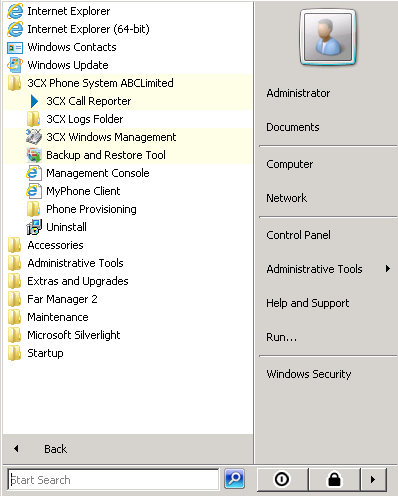Screen dimensions: 398x496
Task: Expand "Accessories" label
Action: 55,245
